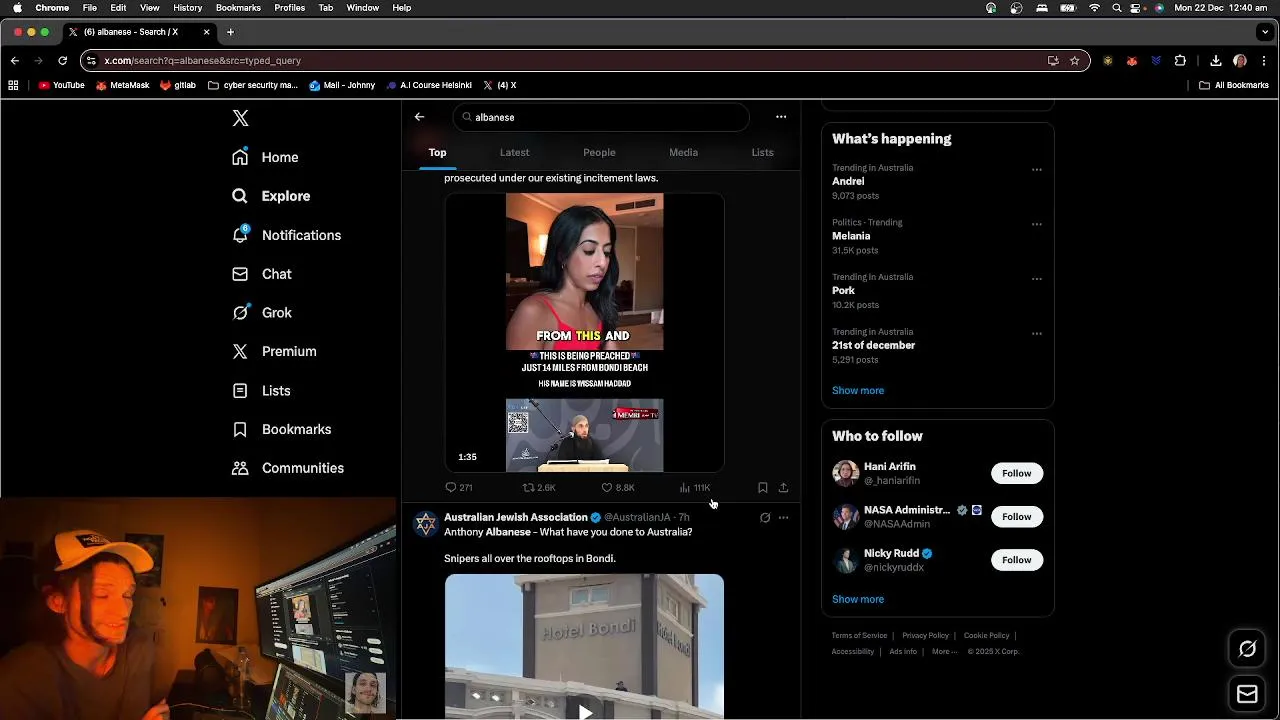
Task: Follow Hani Arifin
Action: (x=1017, y=473)
